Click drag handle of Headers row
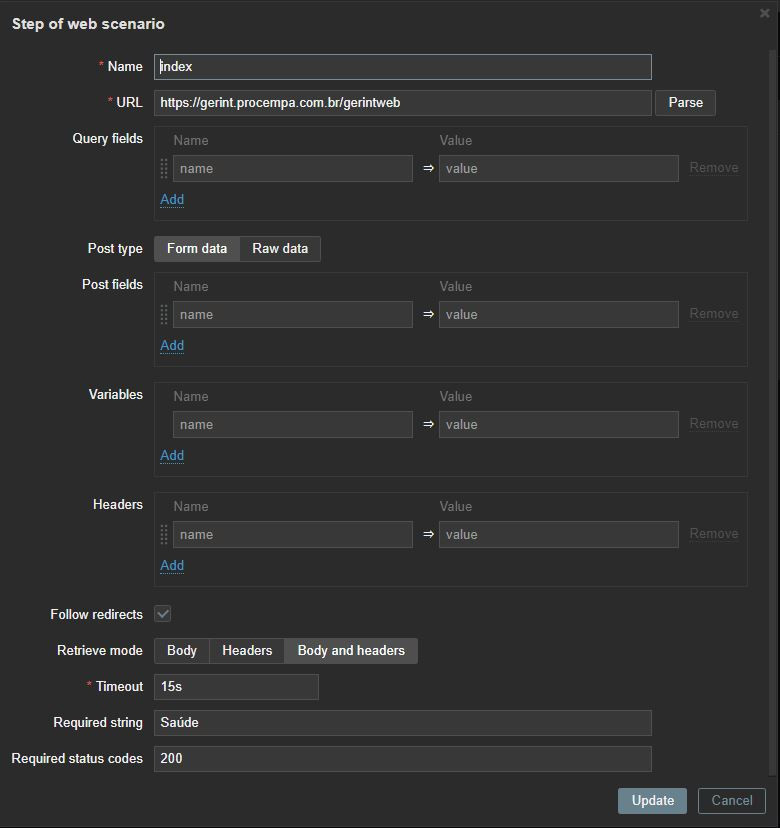This screenshot has height=828, width=780. pos(164,534)
